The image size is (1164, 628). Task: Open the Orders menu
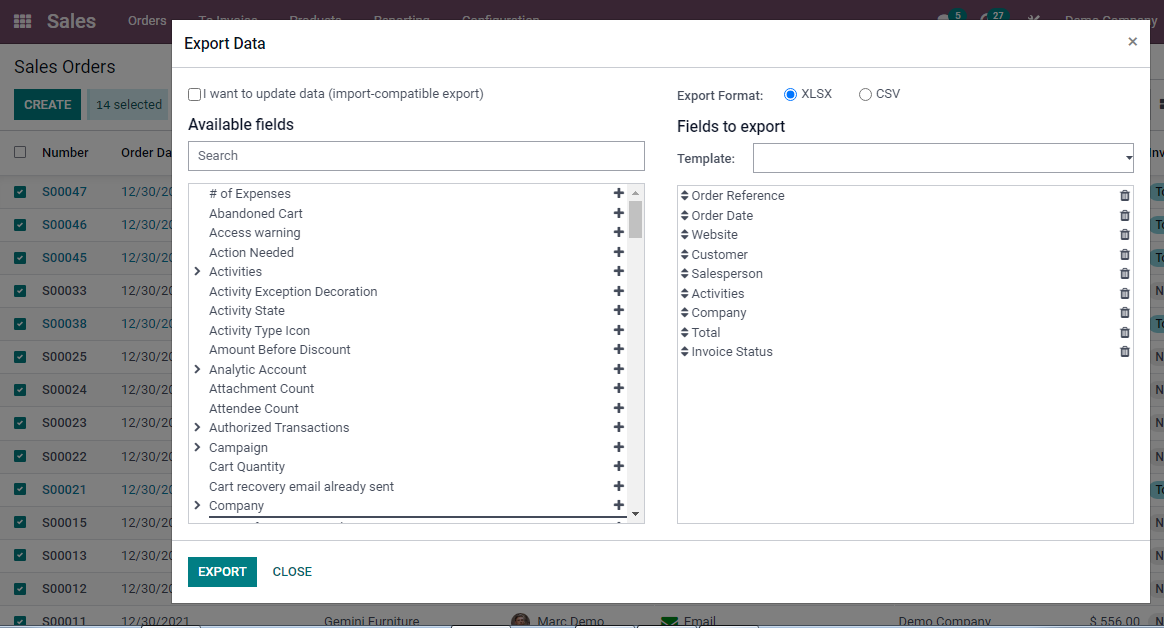point(147,21)
